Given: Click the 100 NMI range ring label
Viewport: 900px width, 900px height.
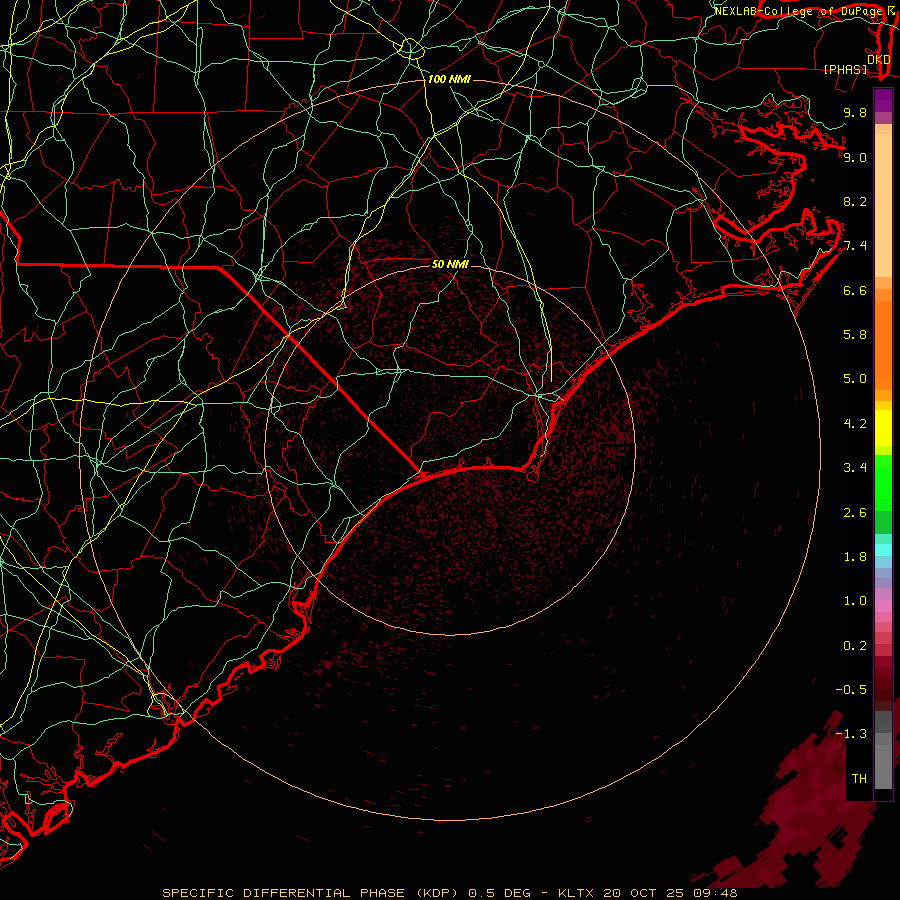Looking at the screenshot, I should coord(449,79).
